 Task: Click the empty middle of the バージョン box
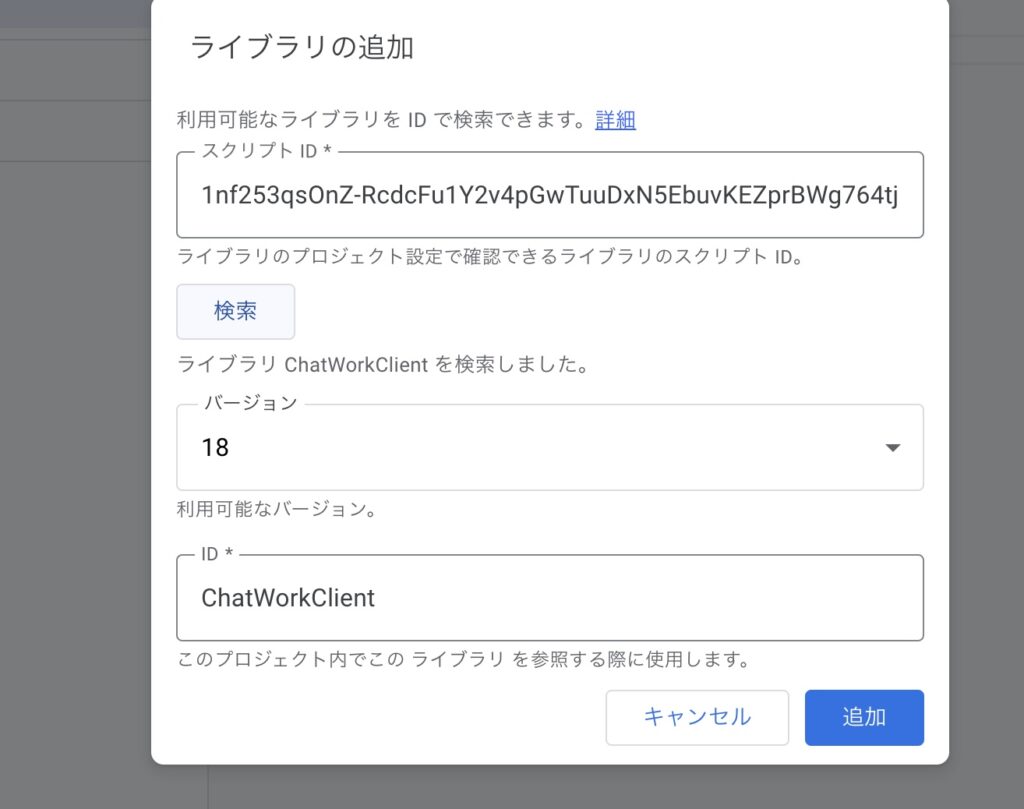550,448
